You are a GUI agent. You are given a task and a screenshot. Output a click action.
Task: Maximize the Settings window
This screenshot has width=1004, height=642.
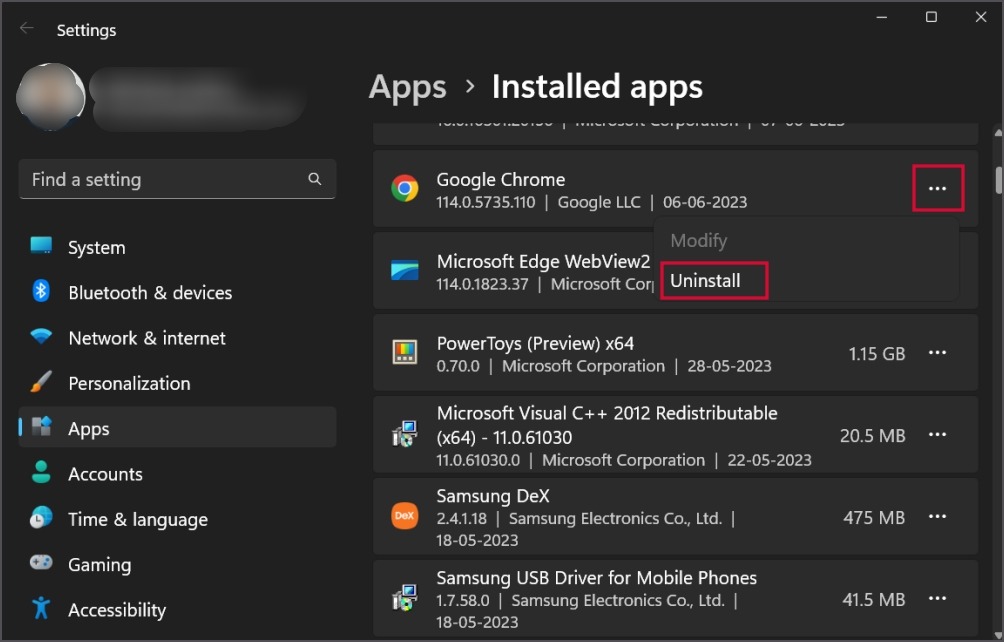tap(931, 17)
